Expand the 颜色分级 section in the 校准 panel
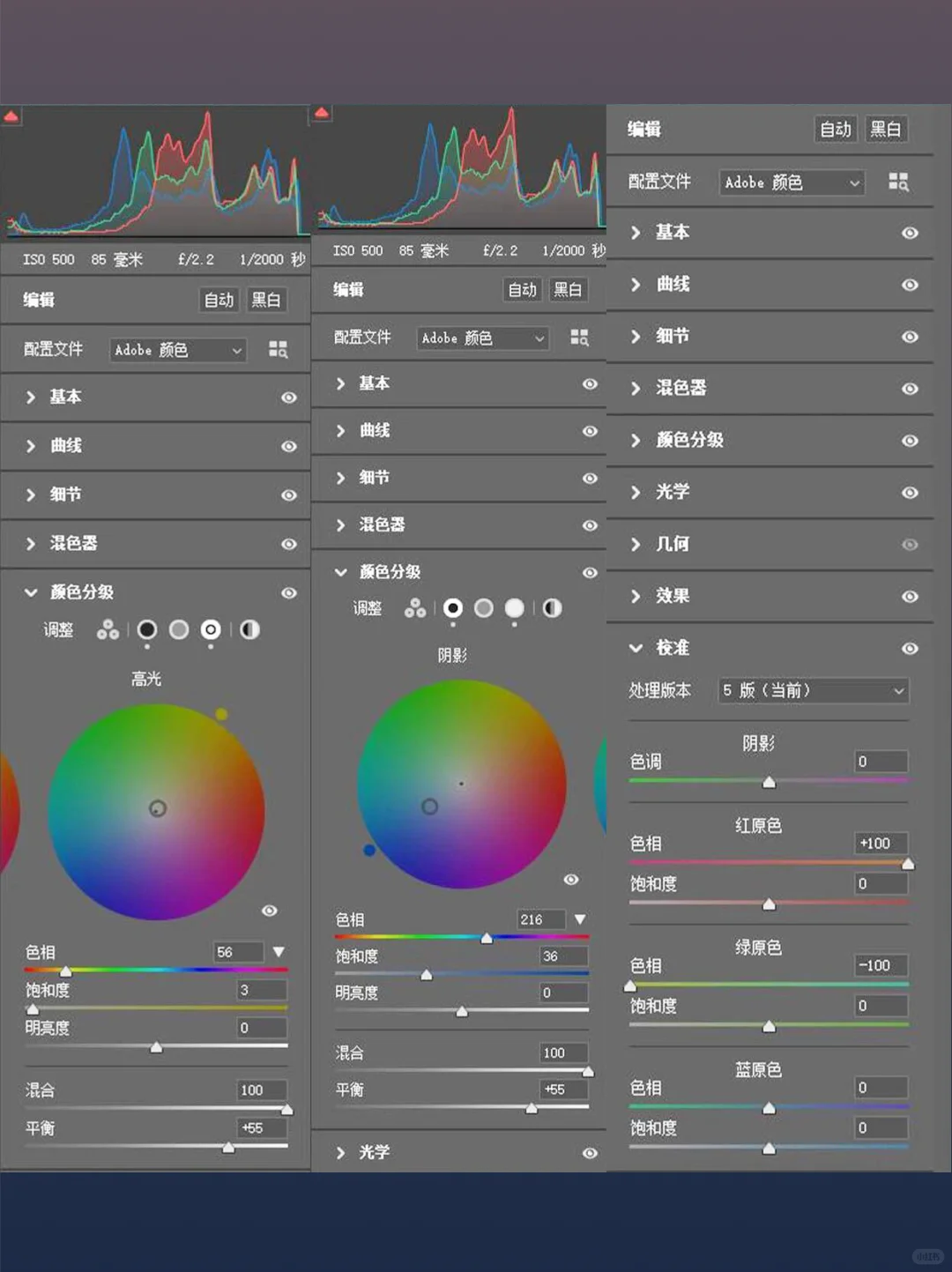952x1272 pixels. pyautogui.click(x=636, y=440)
